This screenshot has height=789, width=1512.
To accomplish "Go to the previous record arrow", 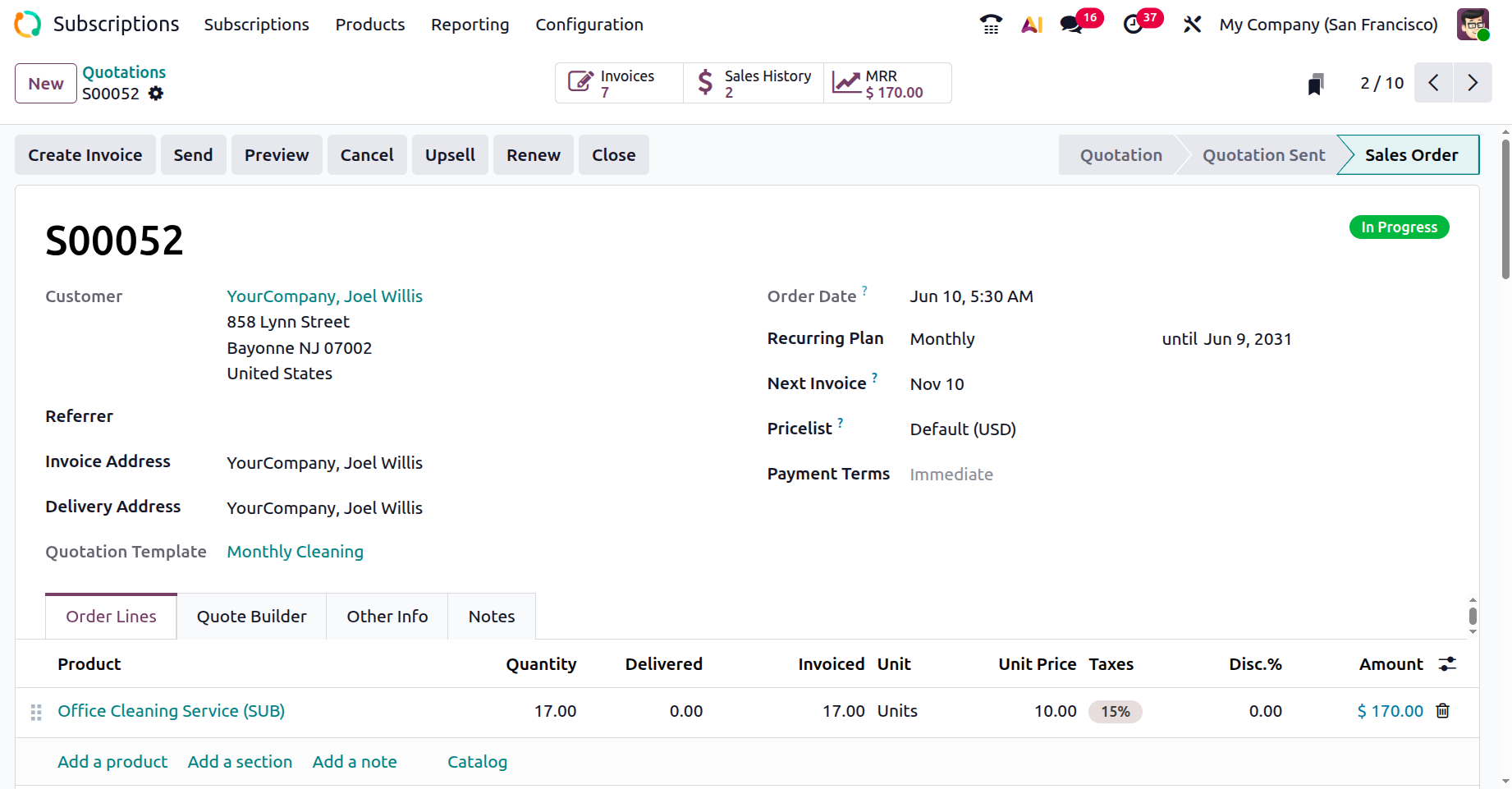I will click(x=1434, y=83).
